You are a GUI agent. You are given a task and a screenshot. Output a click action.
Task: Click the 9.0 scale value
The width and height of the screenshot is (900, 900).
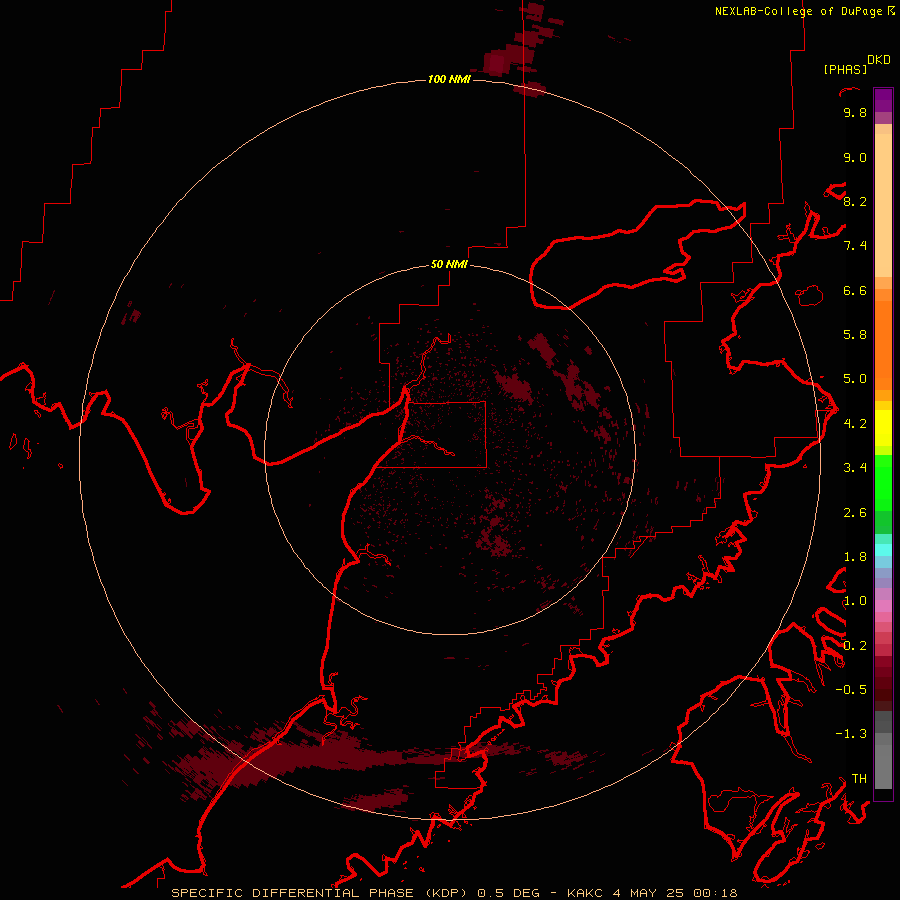855,157
